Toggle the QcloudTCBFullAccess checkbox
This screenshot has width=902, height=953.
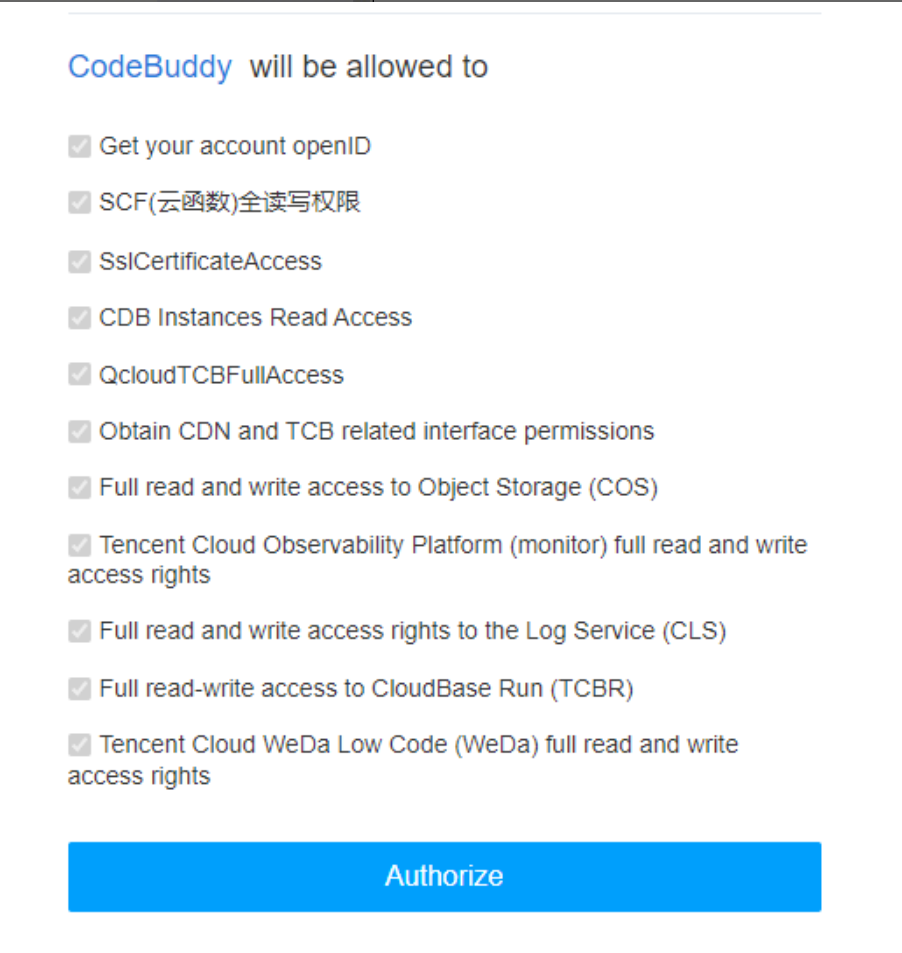tap(79, 375)
